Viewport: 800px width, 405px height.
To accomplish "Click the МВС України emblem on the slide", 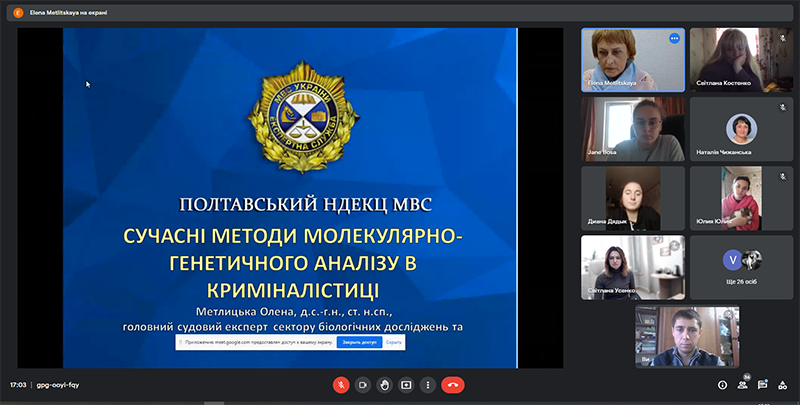I will pyautogui.click(x=304, y=117).
